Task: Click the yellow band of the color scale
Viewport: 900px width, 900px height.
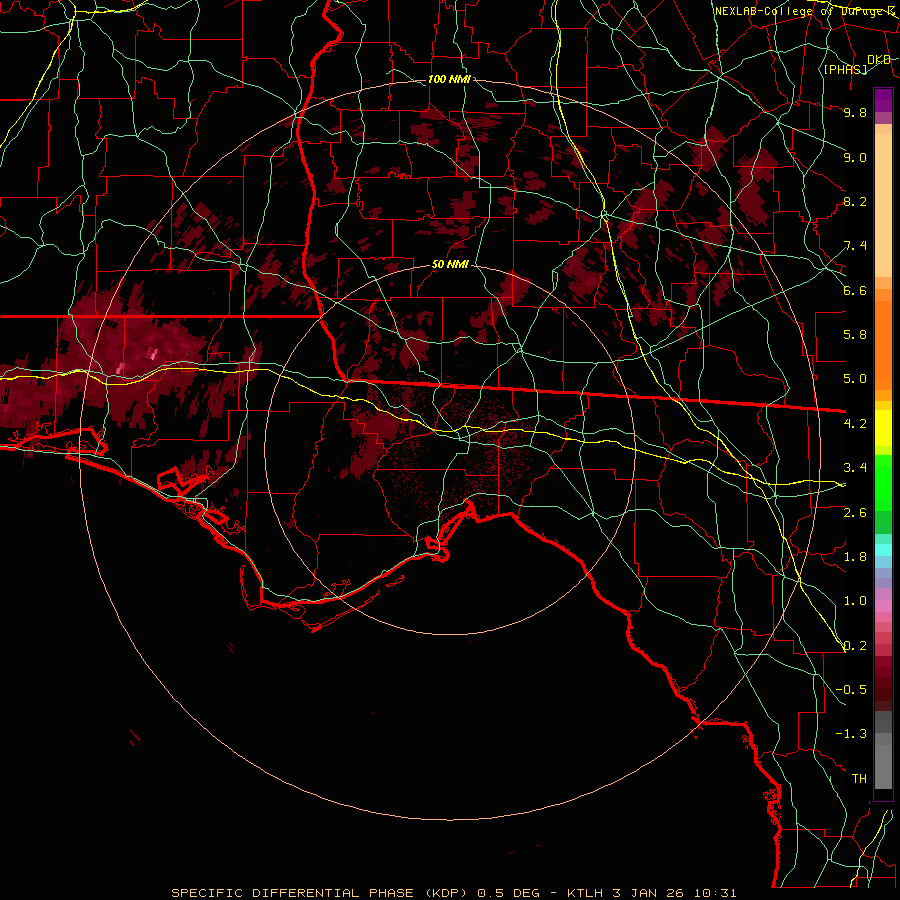Action: [x=883, y=428]
